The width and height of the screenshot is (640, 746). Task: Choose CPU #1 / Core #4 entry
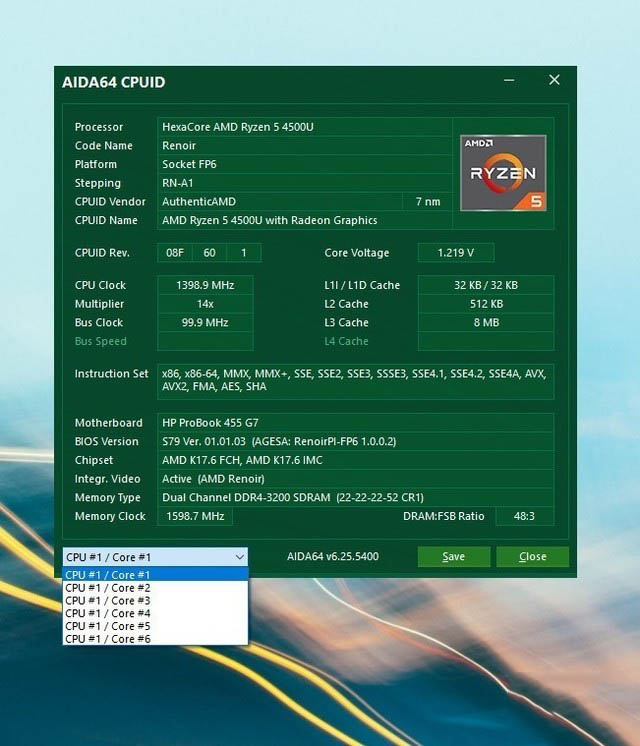click(155, 613)
